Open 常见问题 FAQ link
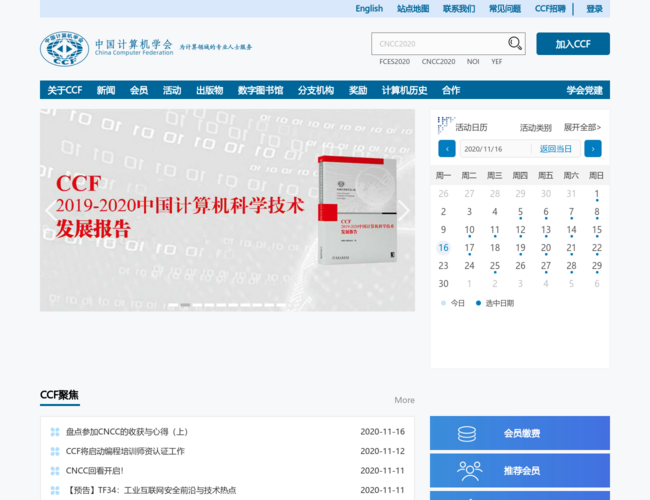This screenshot has width=650, height=500. click(505, 9)
